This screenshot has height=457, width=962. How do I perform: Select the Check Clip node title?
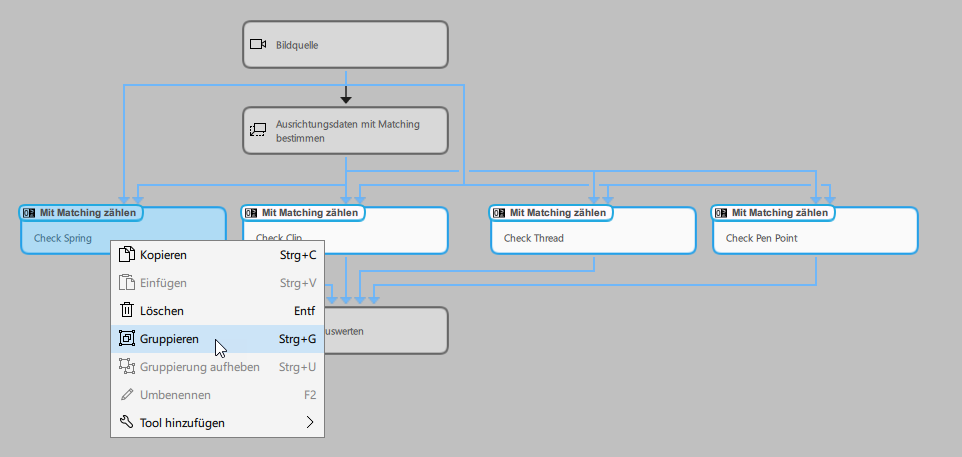click(308, 213)
